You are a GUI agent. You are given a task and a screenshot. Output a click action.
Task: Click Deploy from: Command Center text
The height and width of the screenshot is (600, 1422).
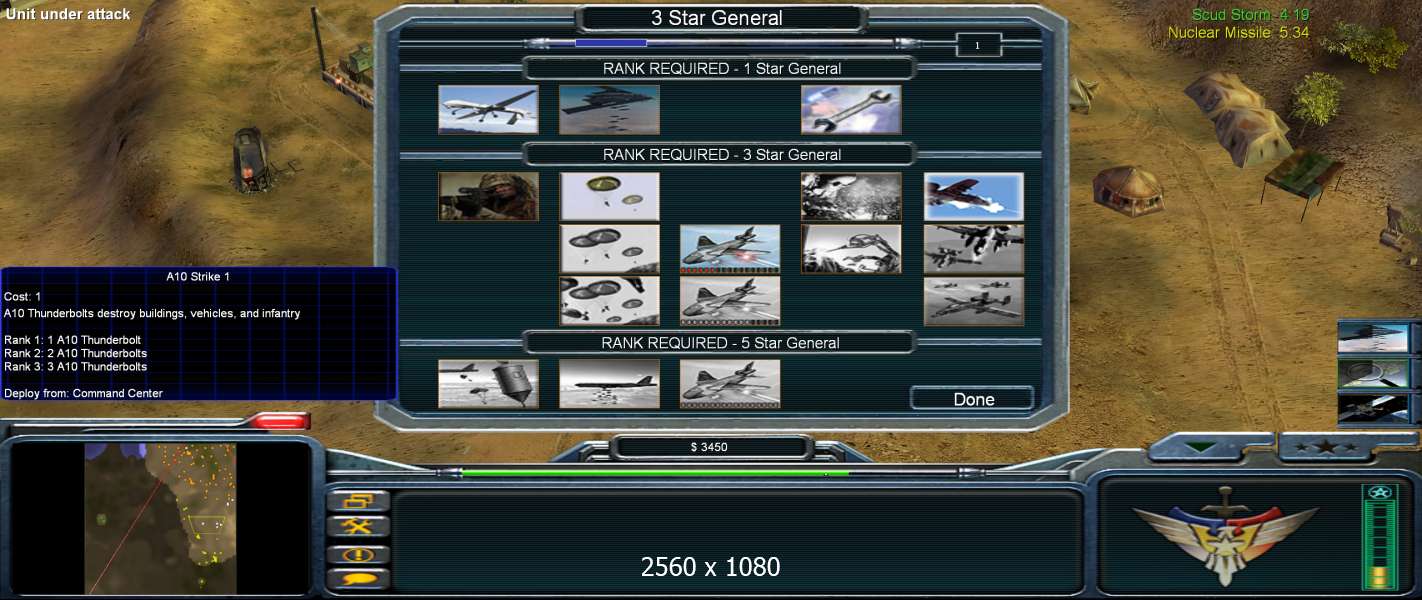[83, 393]
